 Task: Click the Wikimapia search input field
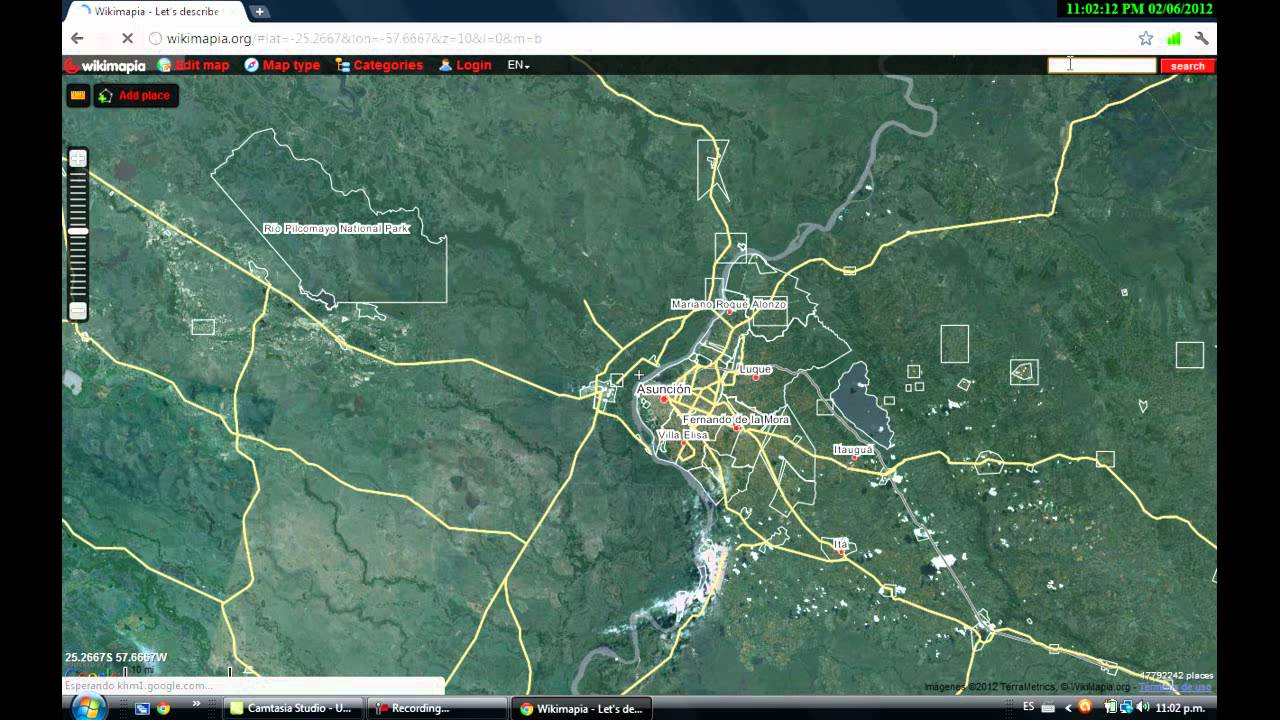[x=1102, y=66]
